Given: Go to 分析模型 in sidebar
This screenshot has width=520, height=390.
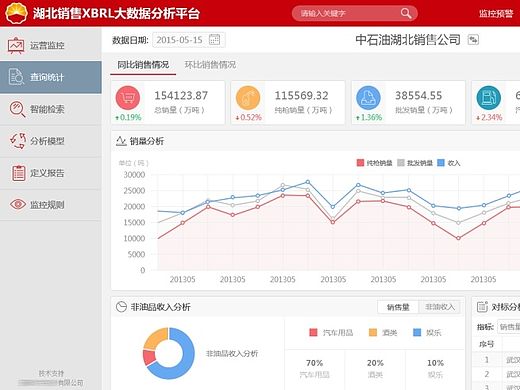Looking at the screenshot, I should [x=51, y=141].
